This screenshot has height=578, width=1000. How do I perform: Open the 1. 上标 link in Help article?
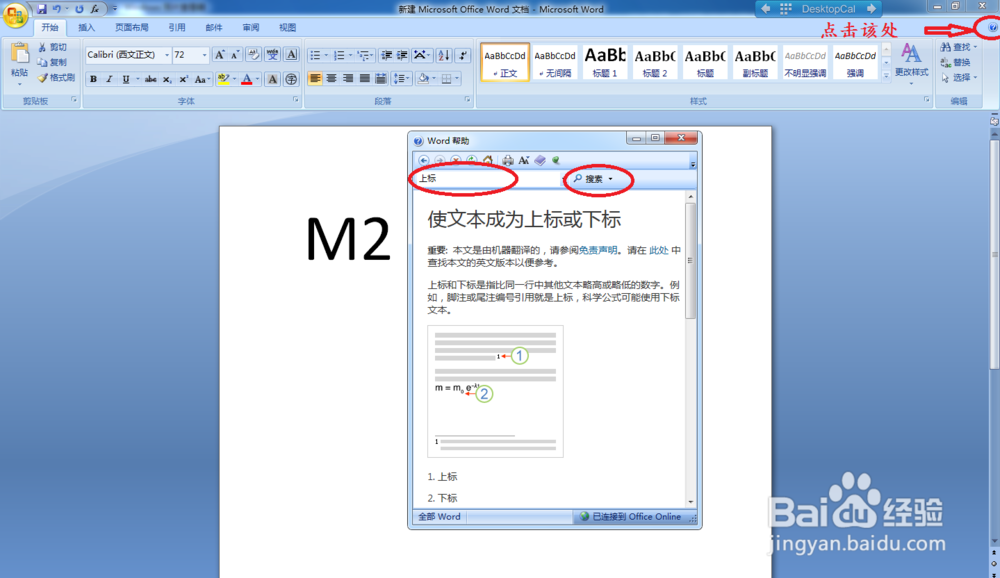tap(447, 477)
